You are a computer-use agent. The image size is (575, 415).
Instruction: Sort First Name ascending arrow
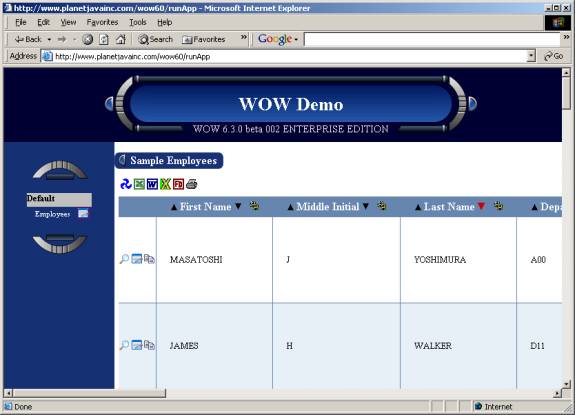pyautogui.click(x=174, y=207)
